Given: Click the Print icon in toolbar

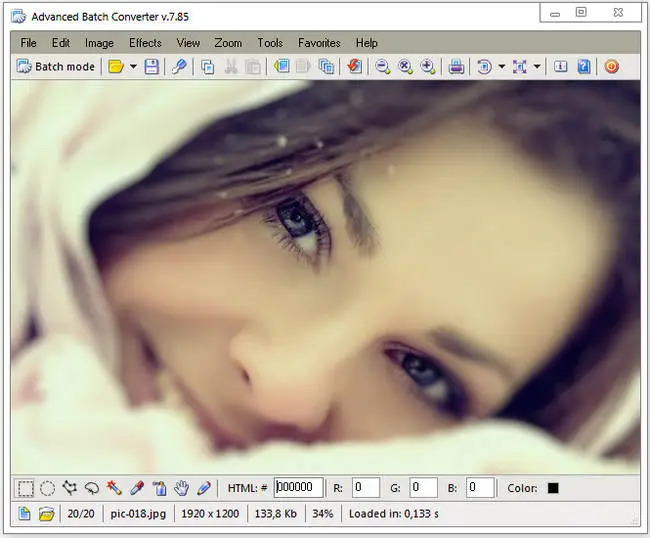Looking at the screenshot, I should [x=456, y=67].
